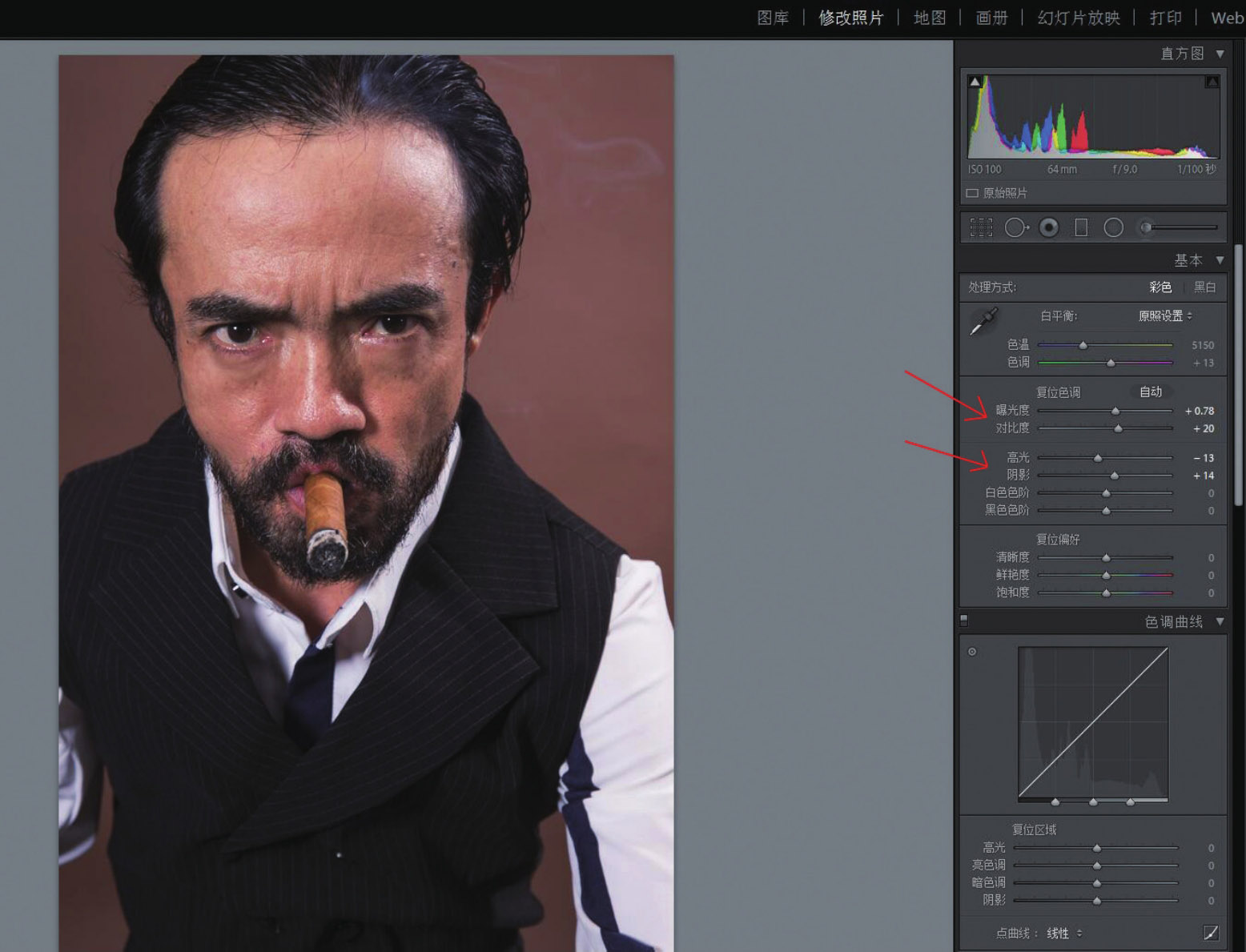This screenshot has height=952, width=1246.
Task: Click the edit point curve icon
Action: click(x=1211, y=933)
